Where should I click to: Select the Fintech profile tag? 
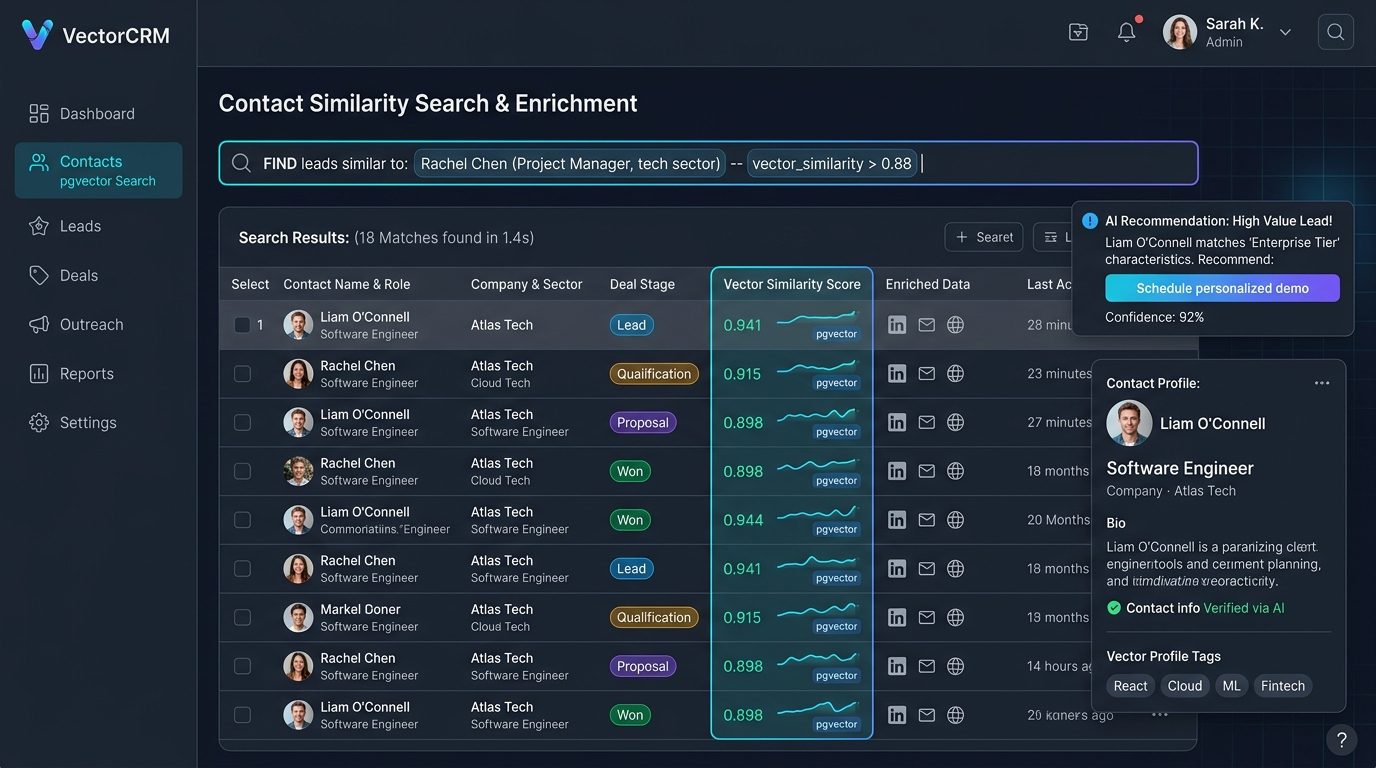(1282, 686)
